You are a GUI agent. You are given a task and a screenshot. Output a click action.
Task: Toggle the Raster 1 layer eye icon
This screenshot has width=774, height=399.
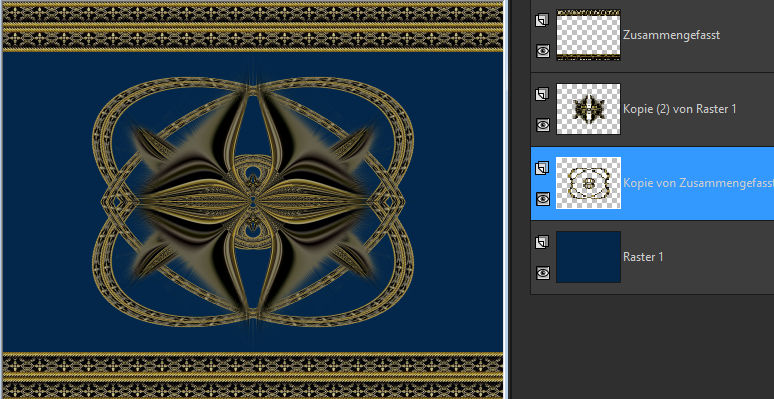(x=542, y=273)
